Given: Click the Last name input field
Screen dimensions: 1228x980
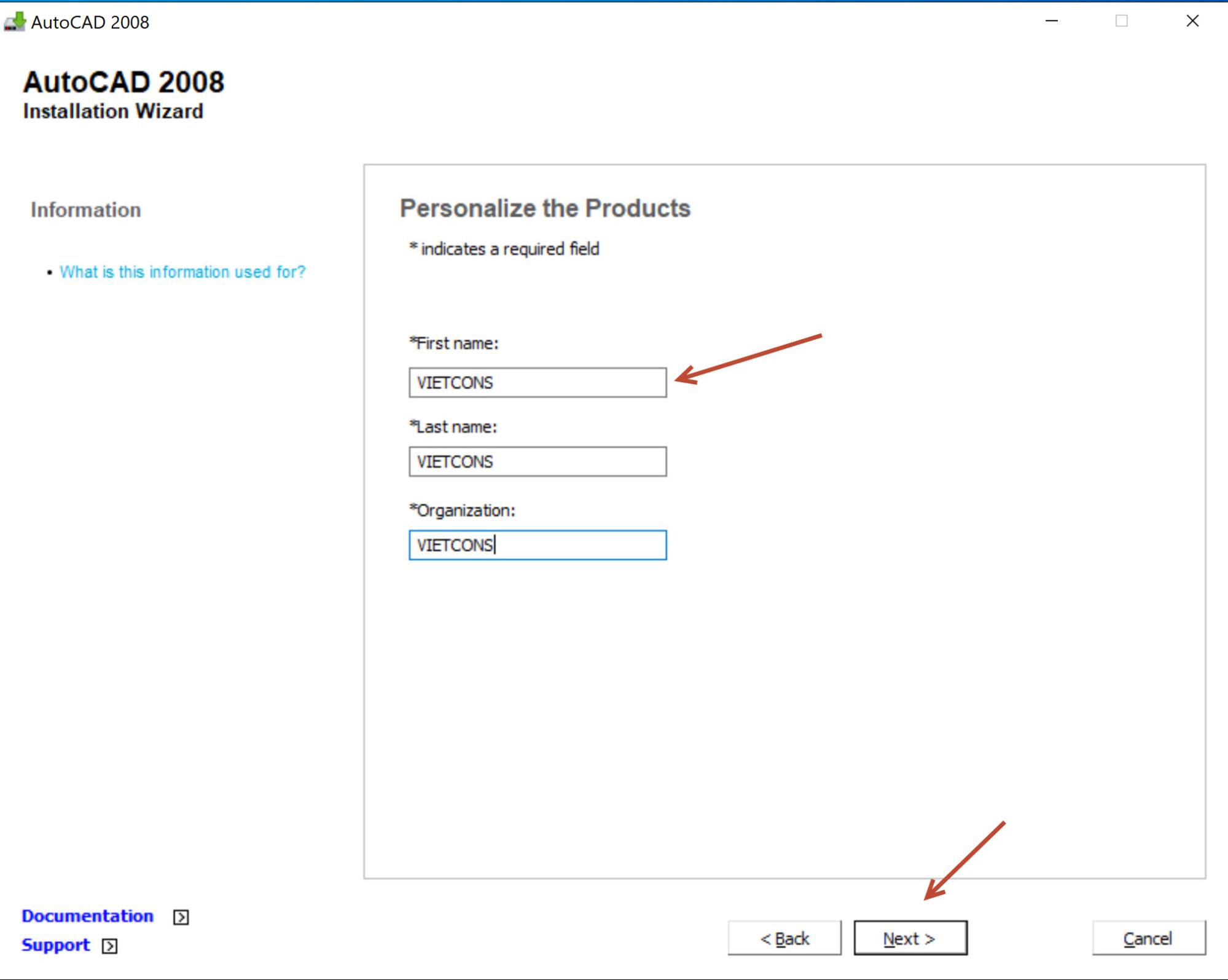Looking at the screenshot, I should [x=538, y=461].
